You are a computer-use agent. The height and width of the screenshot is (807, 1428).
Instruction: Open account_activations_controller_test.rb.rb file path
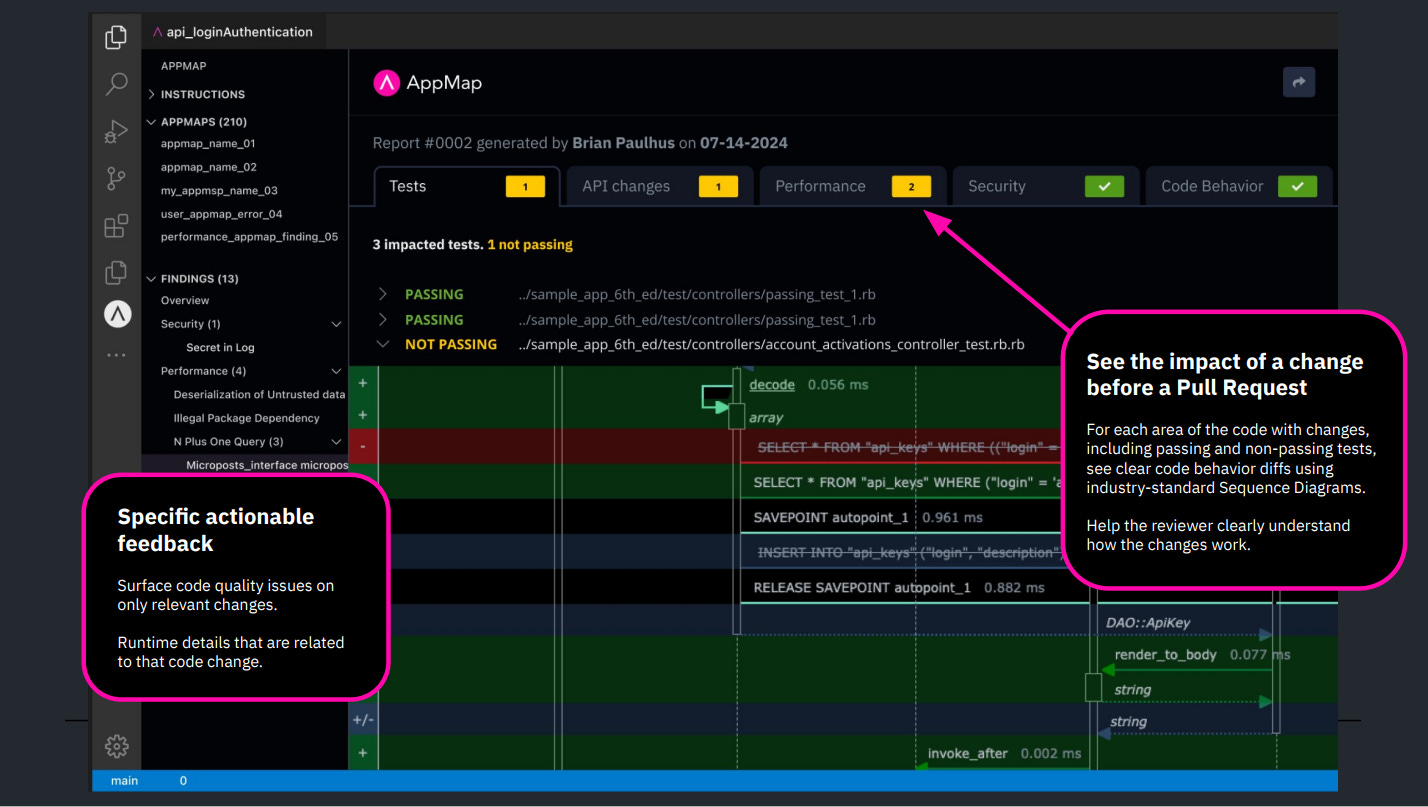771,345
